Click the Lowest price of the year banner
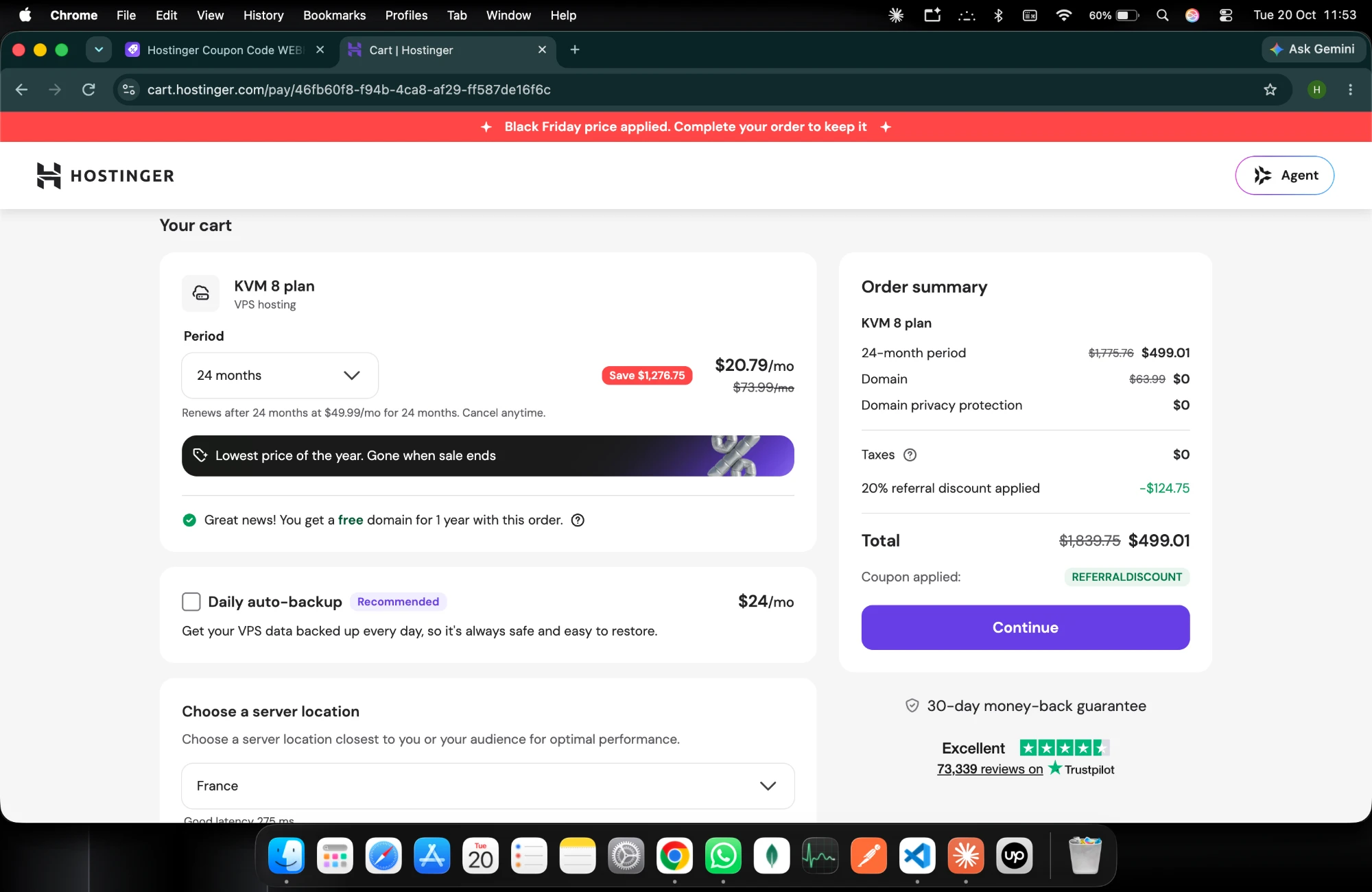The height and width of the screenshot is (892, 1372). pyautogui.click(x=488, y=456)
